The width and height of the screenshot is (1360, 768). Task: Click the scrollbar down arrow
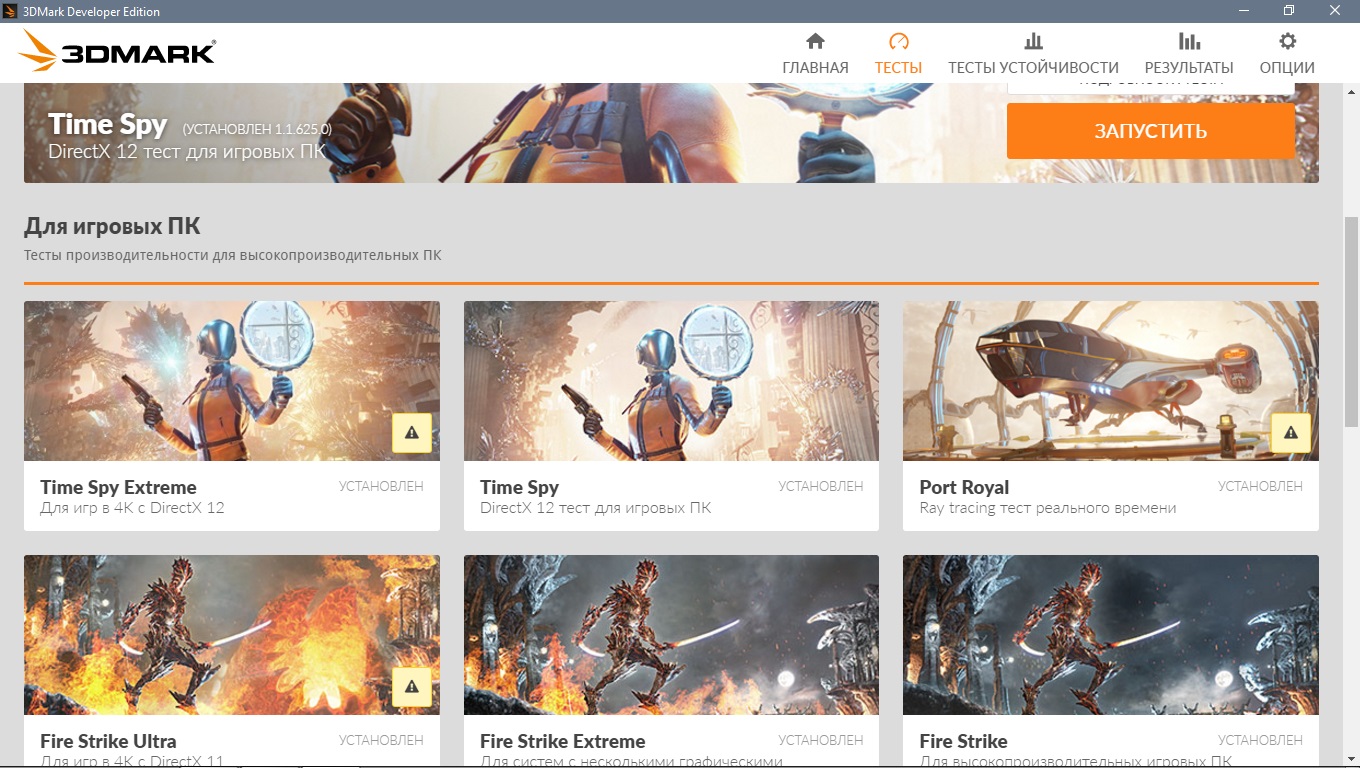(x=1351, y=757)
